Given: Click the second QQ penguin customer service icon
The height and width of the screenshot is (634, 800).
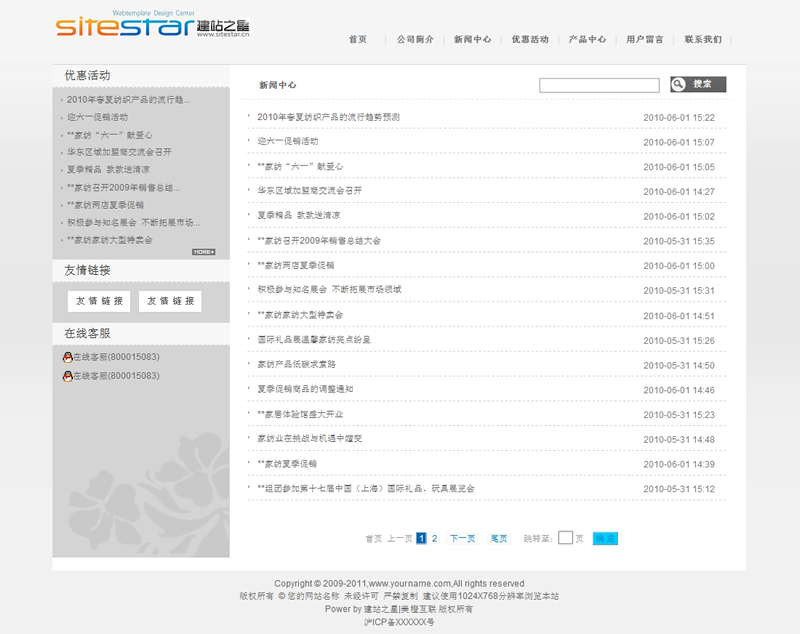Looking at the screenshot, I should click(67, 376).
